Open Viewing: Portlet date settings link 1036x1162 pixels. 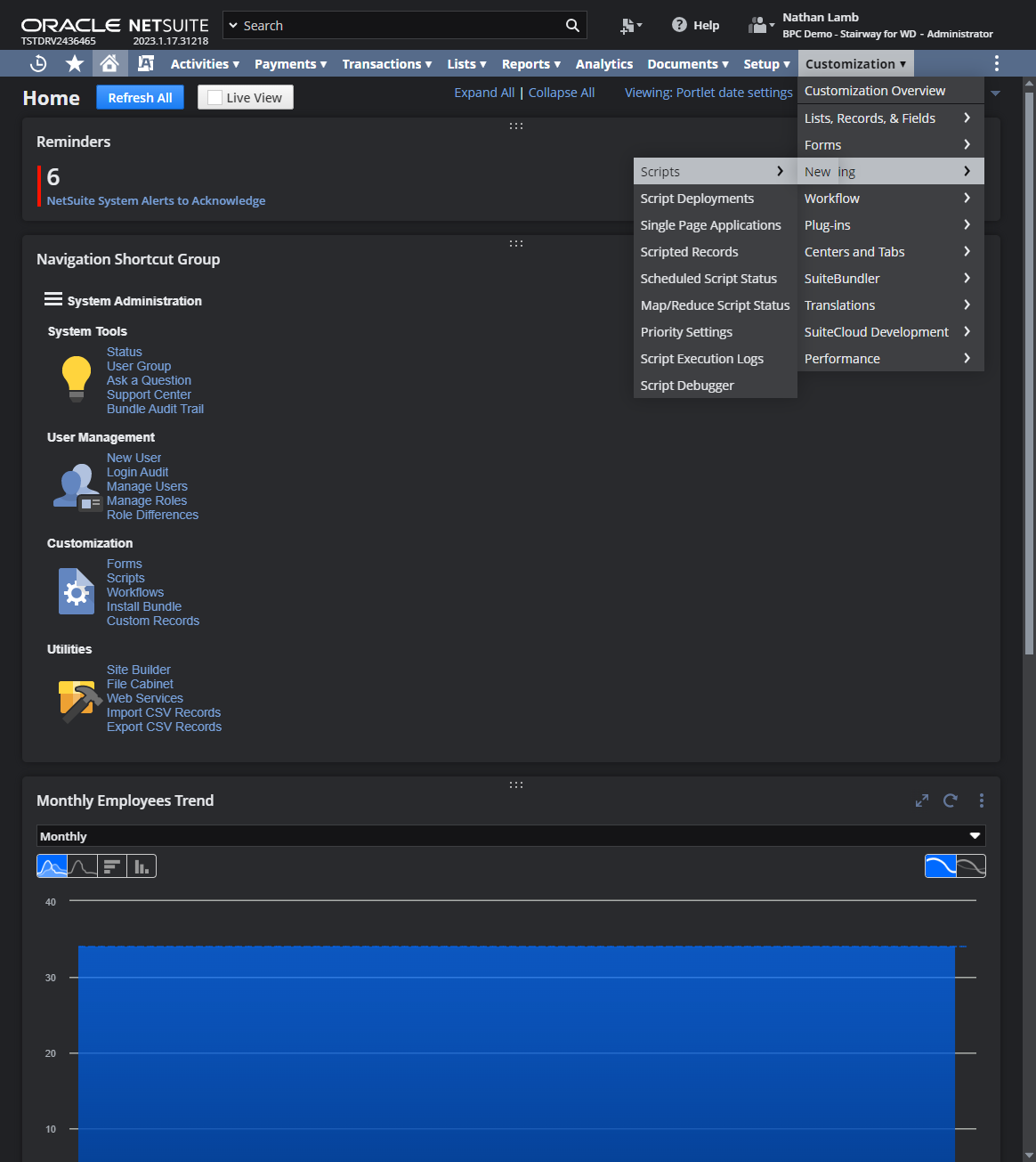(x=708, y=93)
